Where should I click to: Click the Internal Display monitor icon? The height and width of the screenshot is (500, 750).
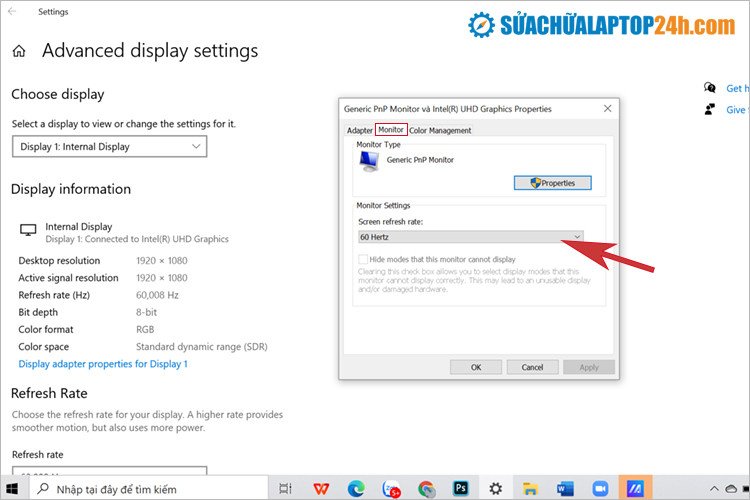[x=28, y=230]
